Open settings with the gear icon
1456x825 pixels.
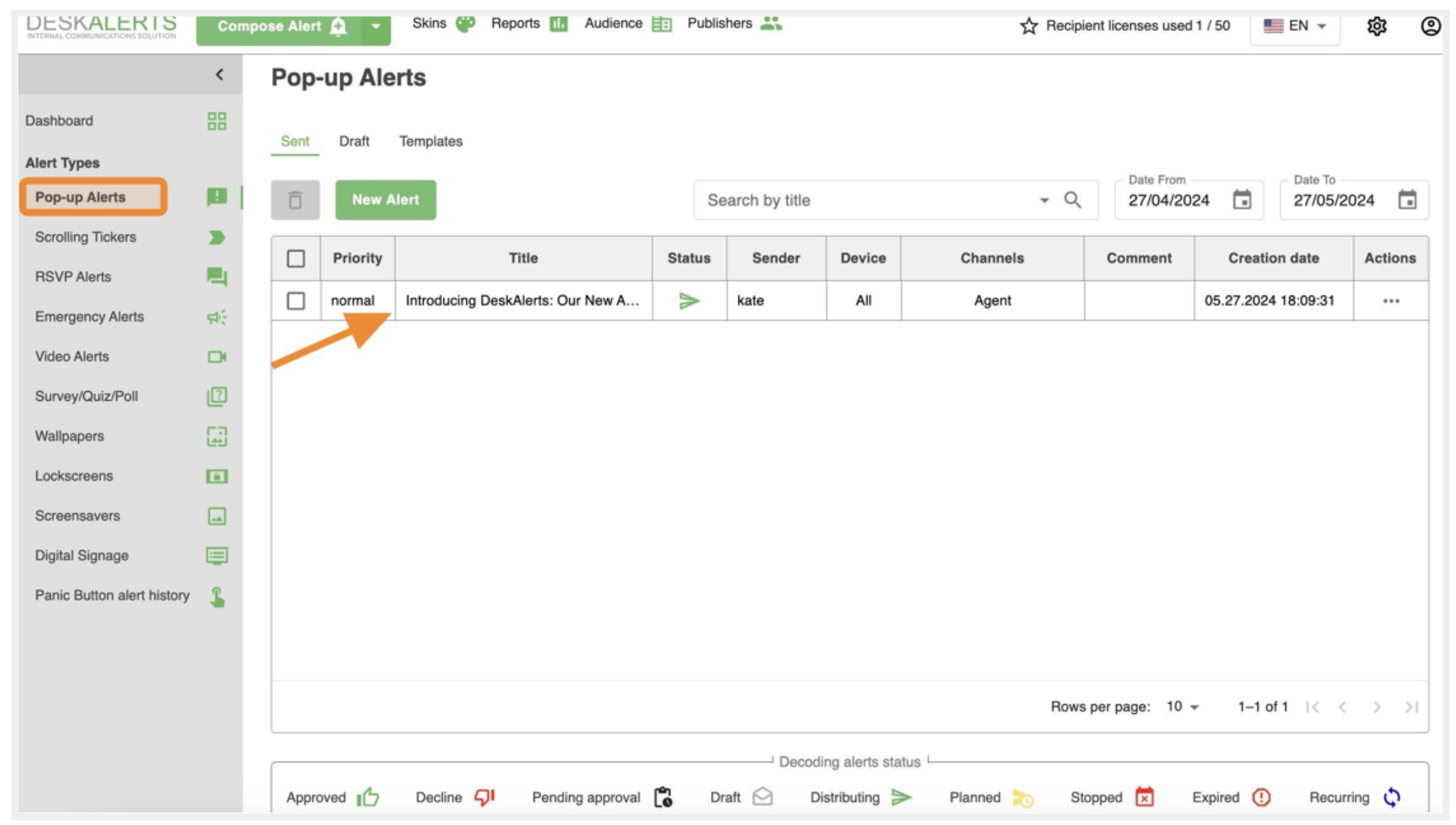1377,26
